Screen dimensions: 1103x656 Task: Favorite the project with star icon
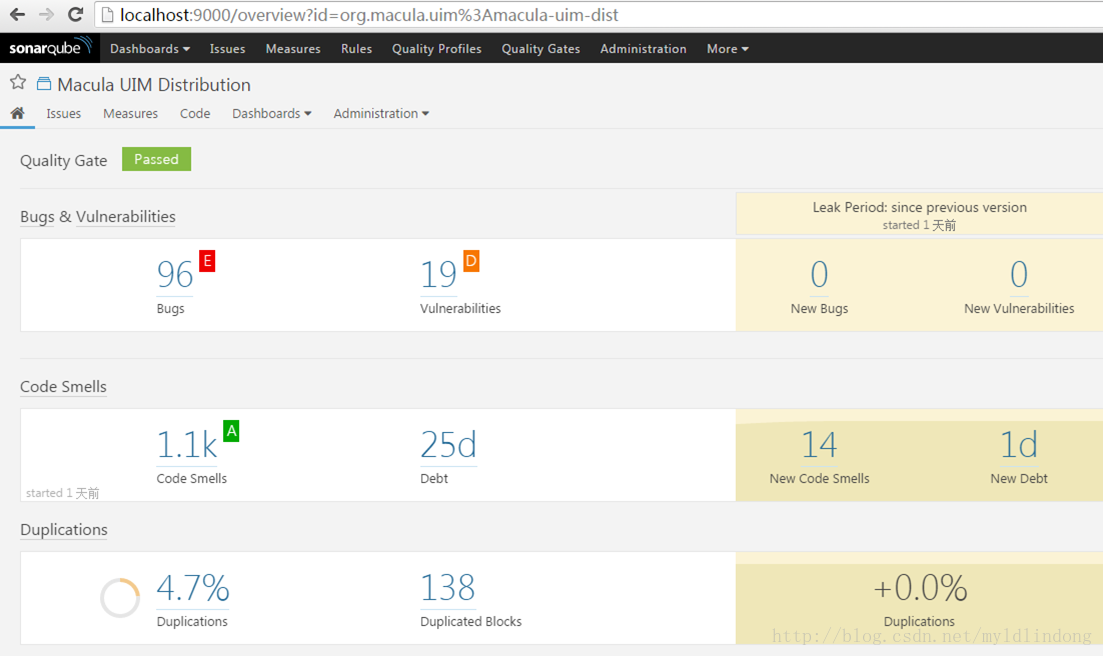[18, 83]
